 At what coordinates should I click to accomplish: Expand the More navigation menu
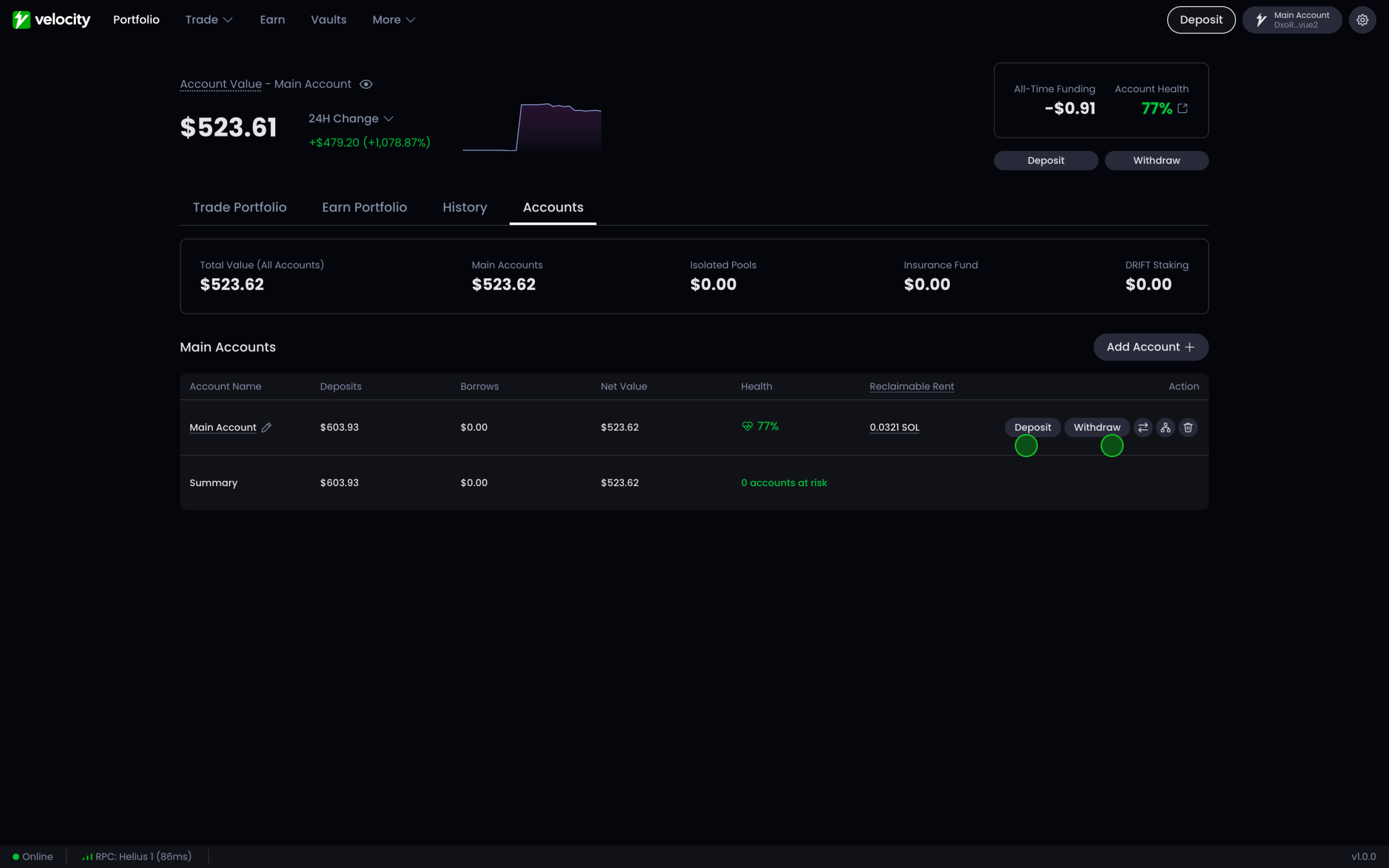tap(394, 20)
